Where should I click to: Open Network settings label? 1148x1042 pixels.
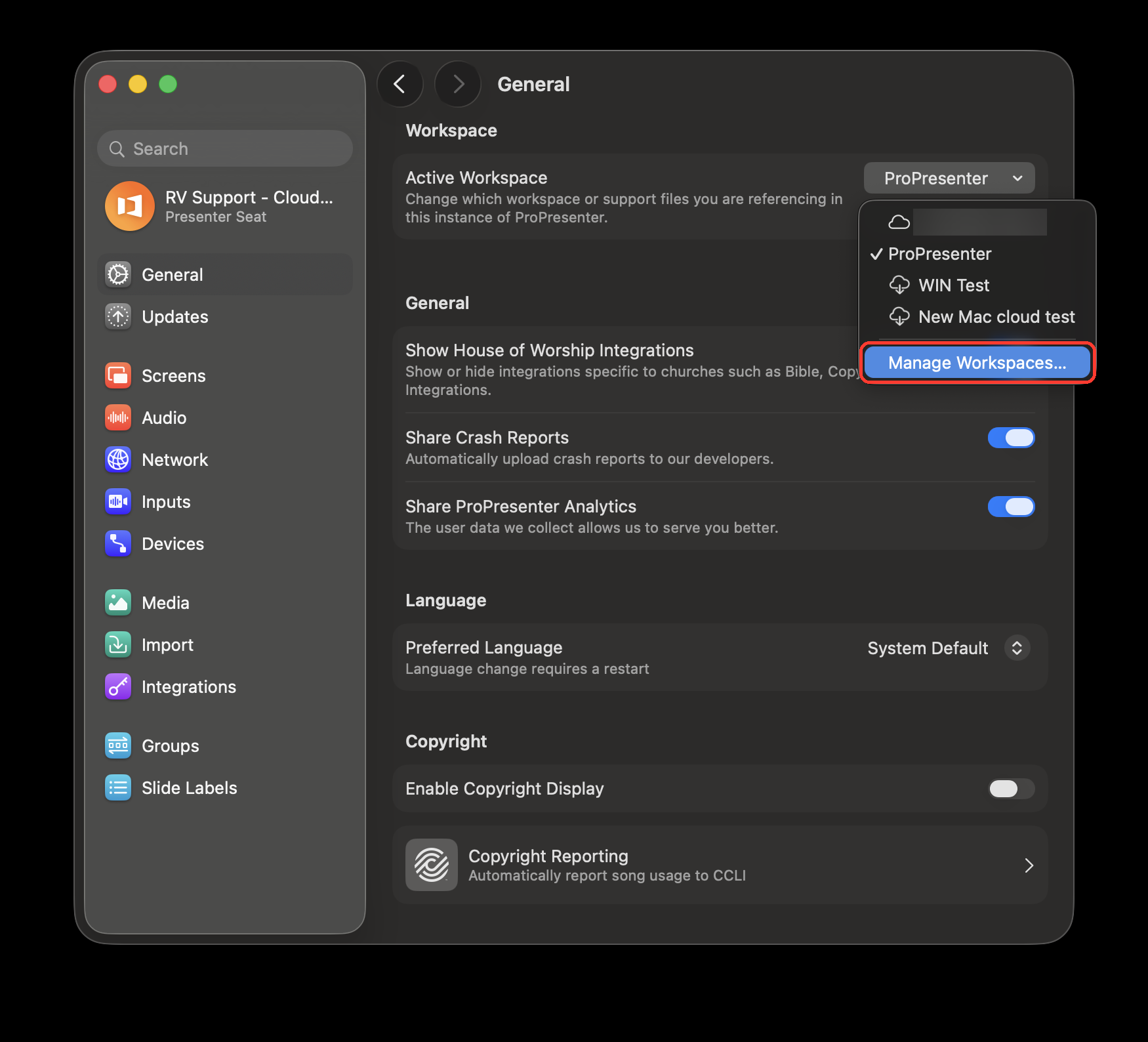pos(175,460)
